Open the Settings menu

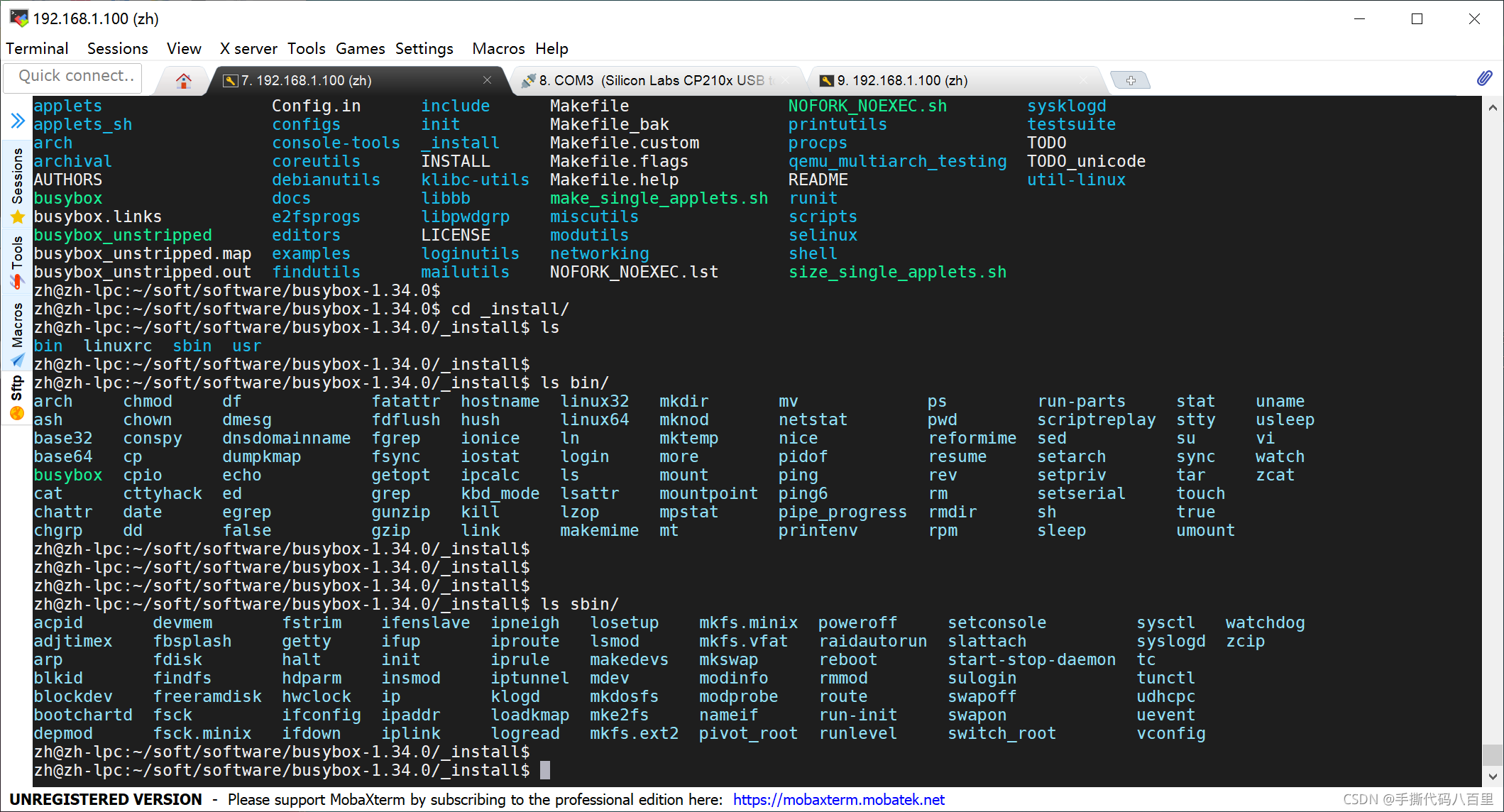[x=424, y=48]
